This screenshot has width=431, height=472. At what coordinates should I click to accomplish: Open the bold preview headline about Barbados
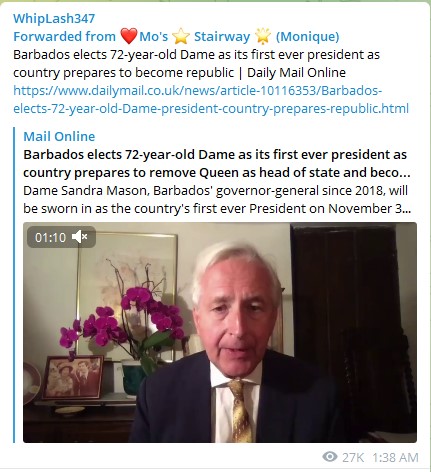(217, 163)
